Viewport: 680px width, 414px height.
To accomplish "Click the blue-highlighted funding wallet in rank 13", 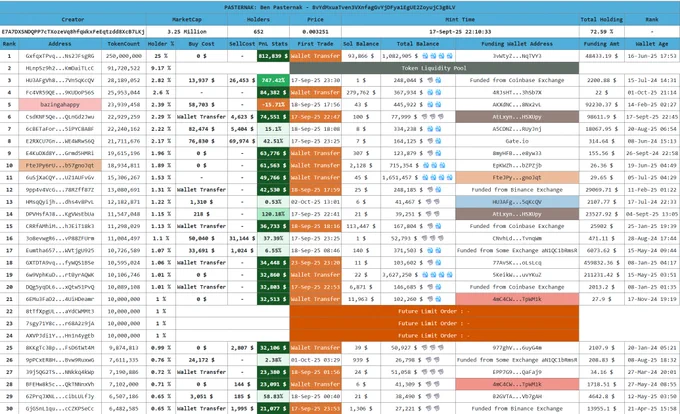I will 517,202.
